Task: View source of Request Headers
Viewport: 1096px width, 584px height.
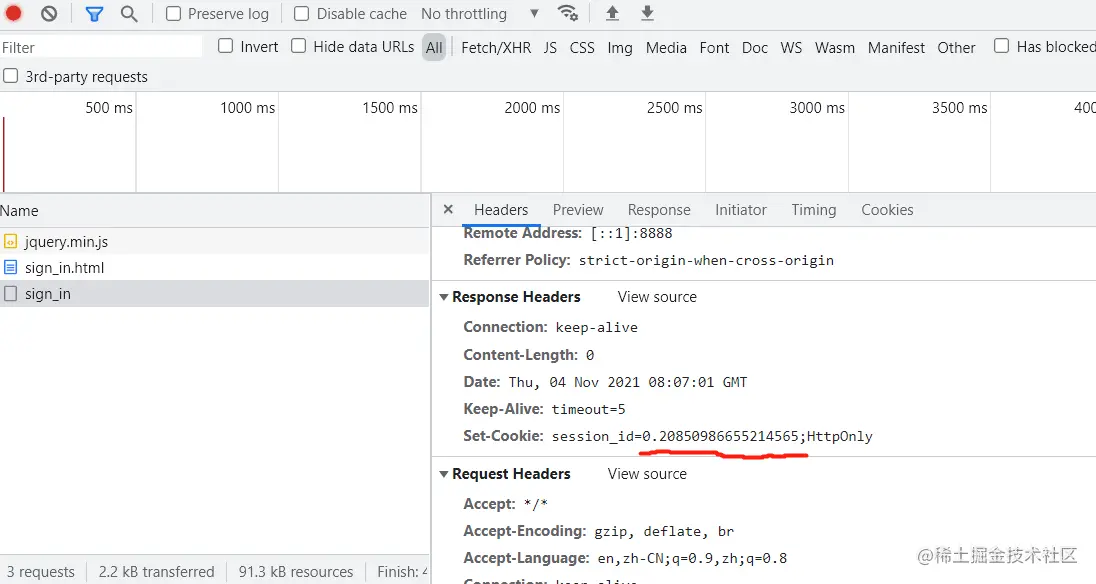Action: 647,474
